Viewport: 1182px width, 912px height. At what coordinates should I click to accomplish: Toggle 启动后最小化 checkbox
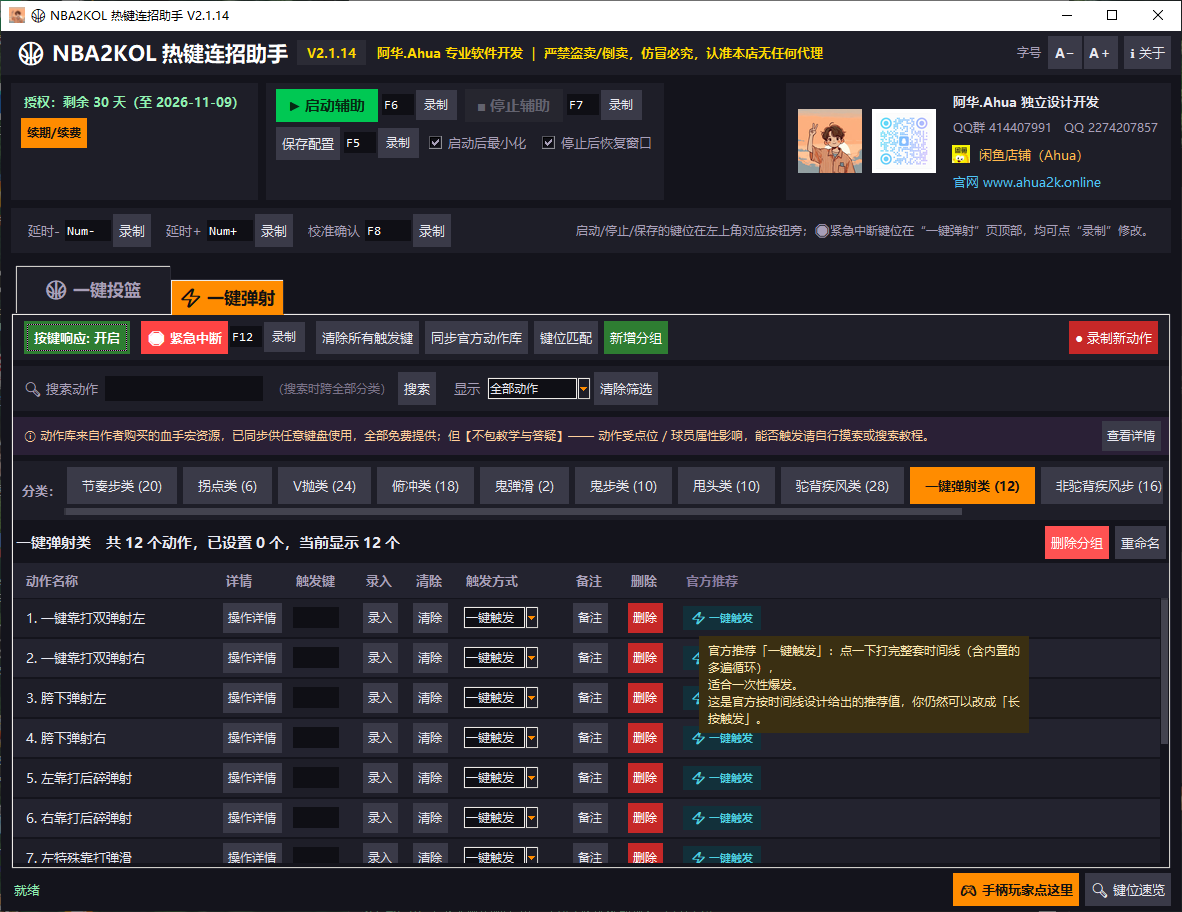pos(436,143)
